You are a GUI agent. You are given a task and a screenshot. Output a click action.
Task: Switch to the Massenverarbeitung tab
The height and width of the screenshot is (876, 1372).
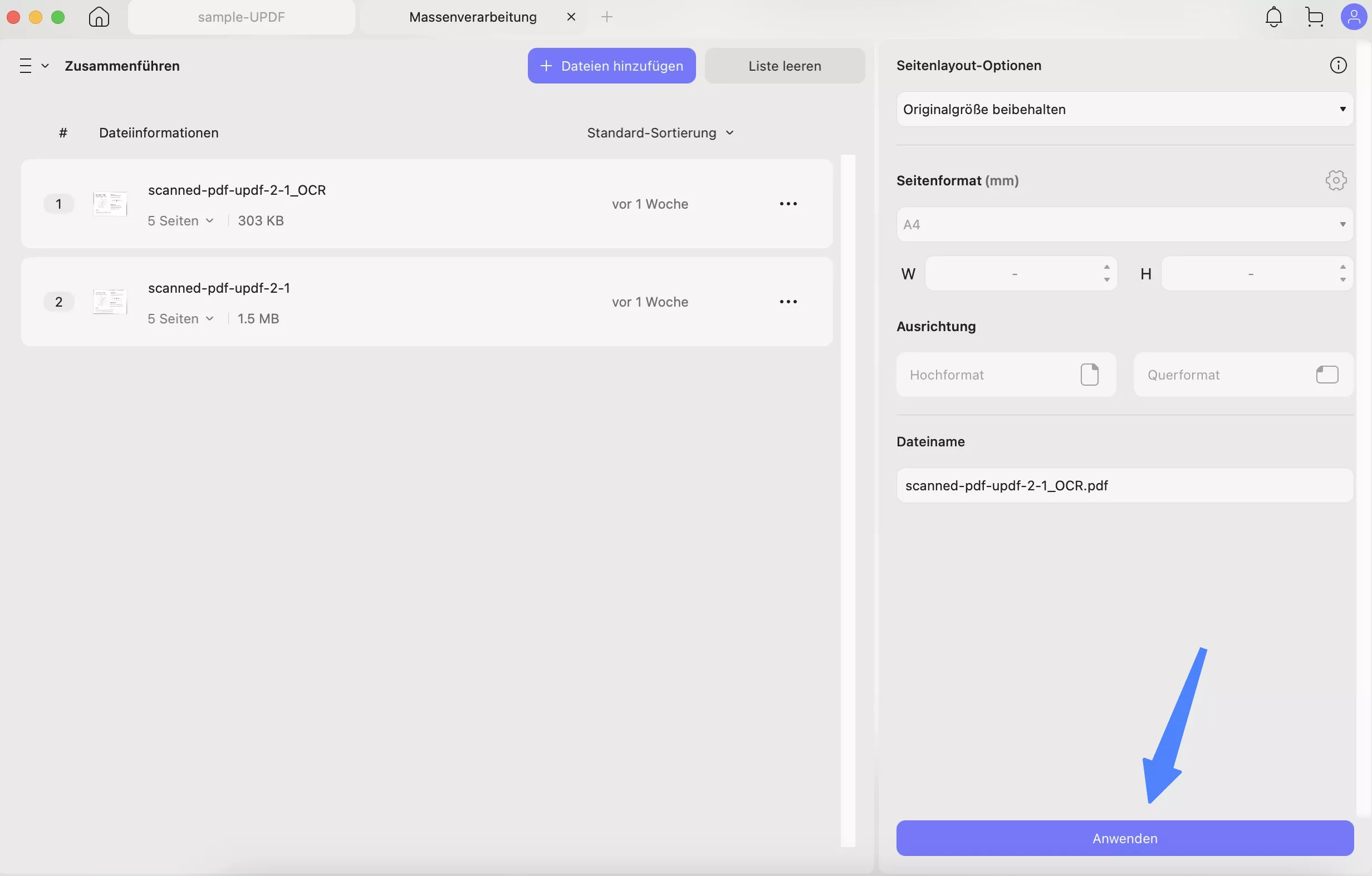tap(472, 17)
